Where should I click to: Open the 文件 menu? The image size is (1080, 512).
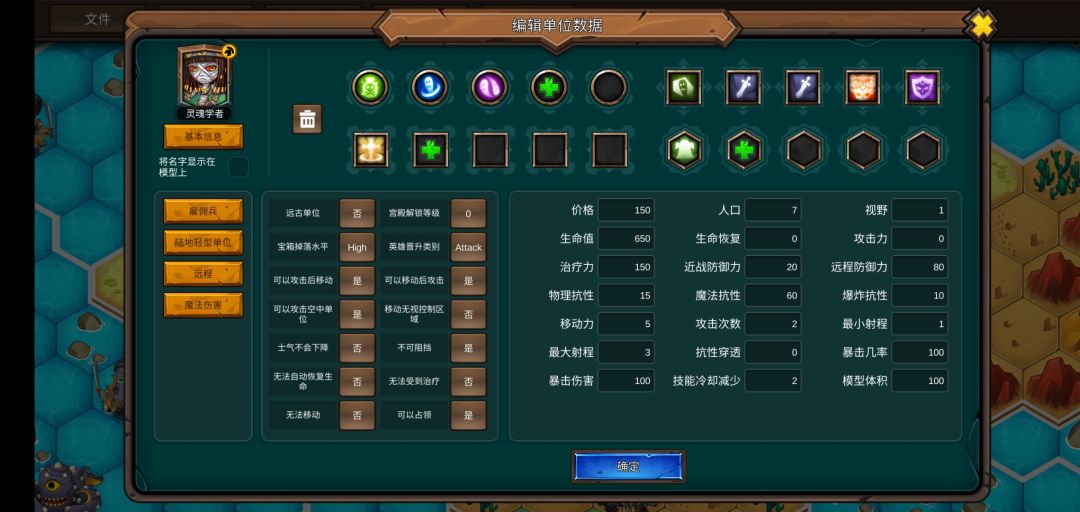pyautogui.click(x=98, y=19)
